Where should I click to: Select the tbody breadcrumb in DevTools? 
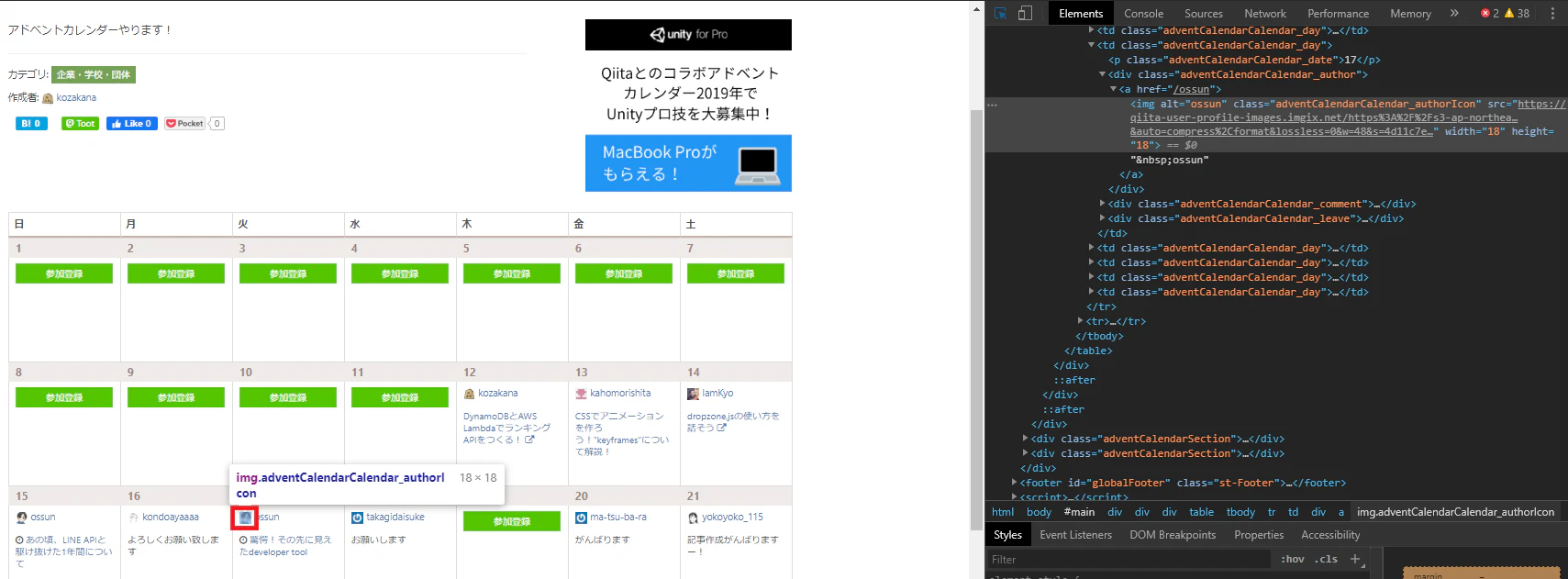1240,512
